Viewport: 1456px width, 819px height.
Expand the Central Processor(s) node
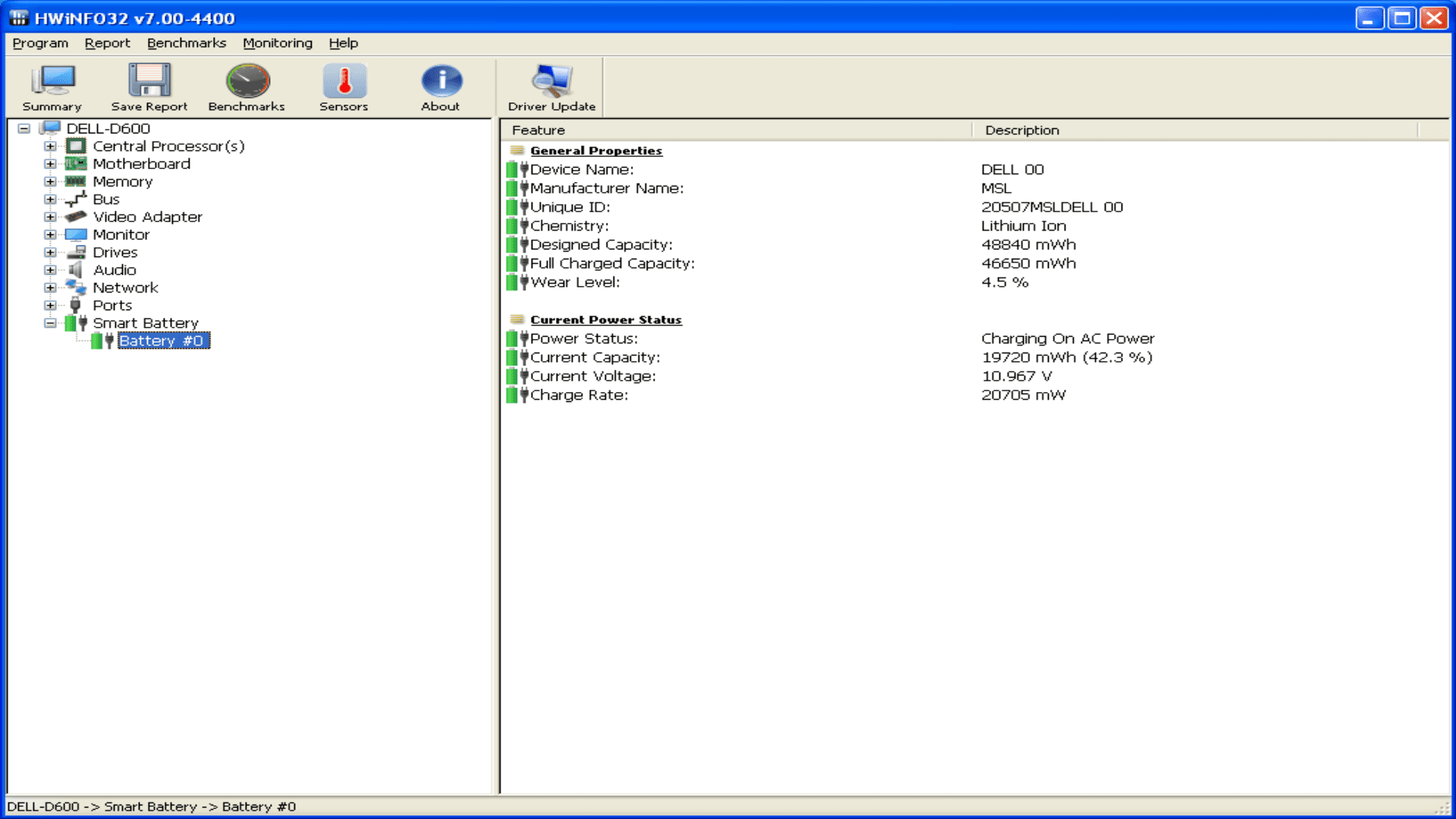pos(50,146)
